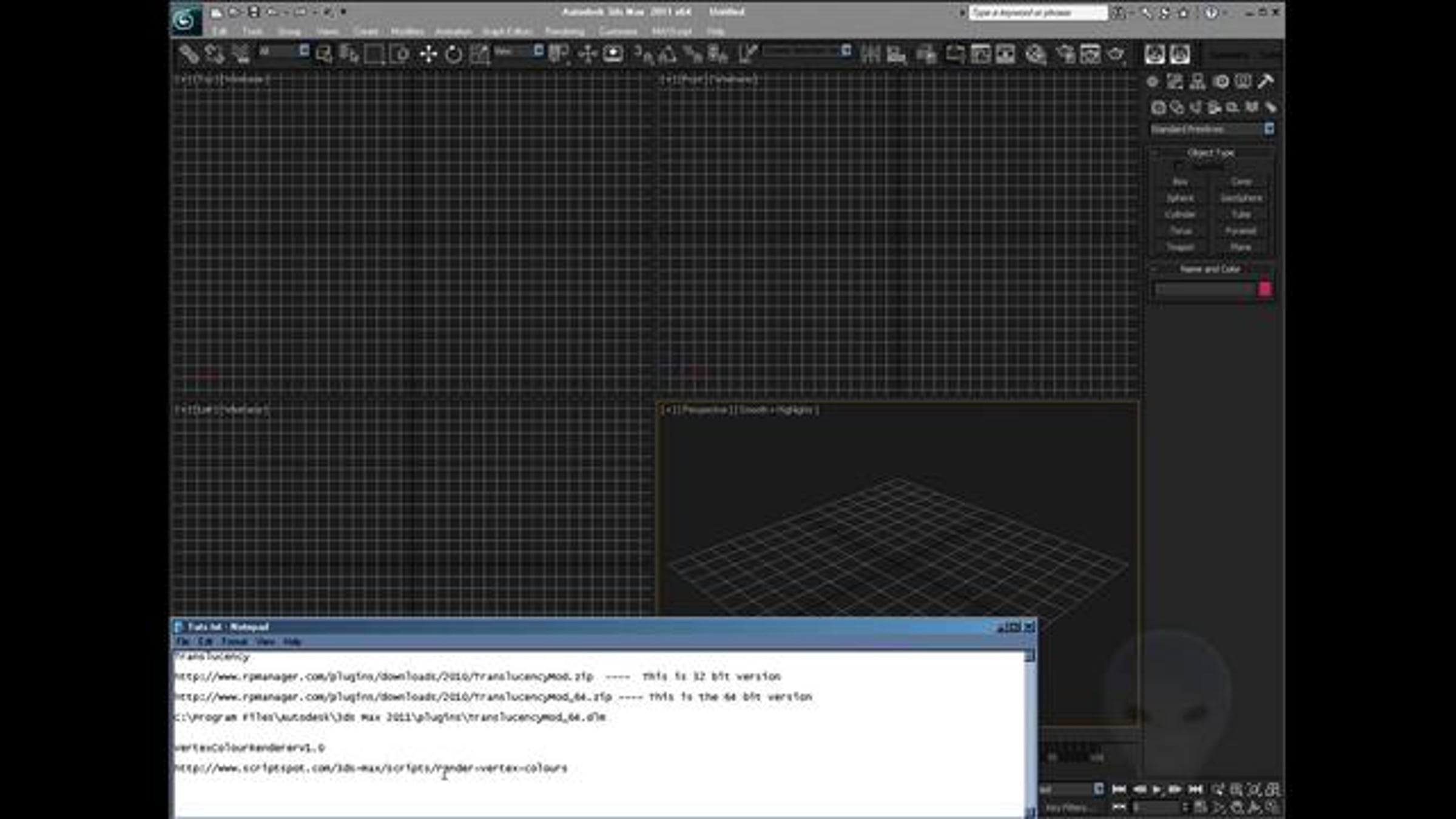The width and height of the screenshot is (1456, 819).
Task: Open the Utilities hammer tab
Action: tap(1266, 81)
